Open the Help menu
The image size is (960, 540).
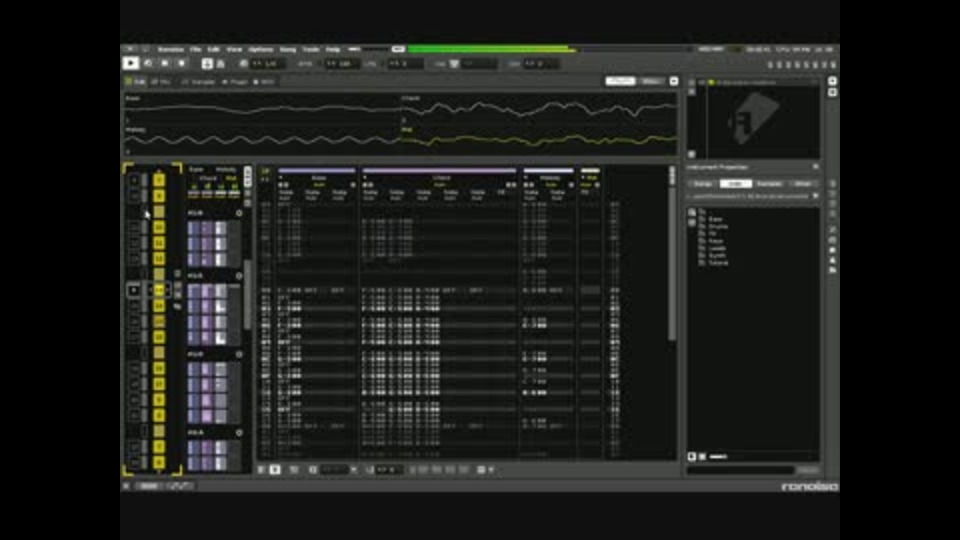coord(332,49)
